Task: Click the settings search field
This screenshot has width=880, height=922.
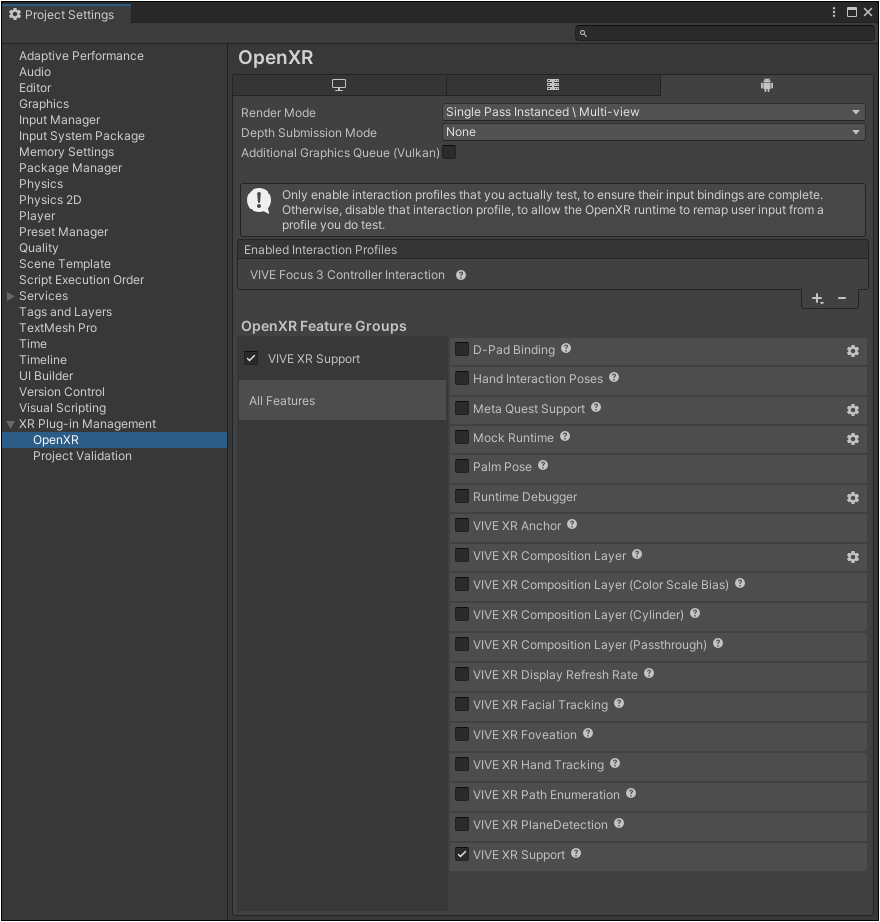Action: 724,33
